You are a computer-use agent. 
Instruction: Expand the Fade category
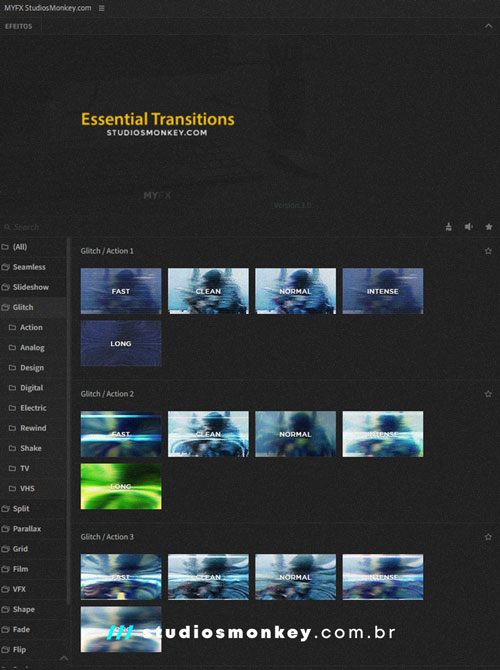(x=33, y=629)
